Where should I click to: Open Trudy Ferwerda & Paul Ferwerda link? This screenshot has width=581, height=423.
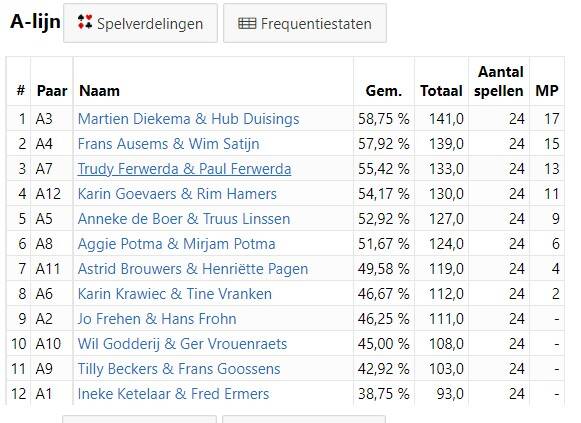pyautogui.click(x=185, y=169)
